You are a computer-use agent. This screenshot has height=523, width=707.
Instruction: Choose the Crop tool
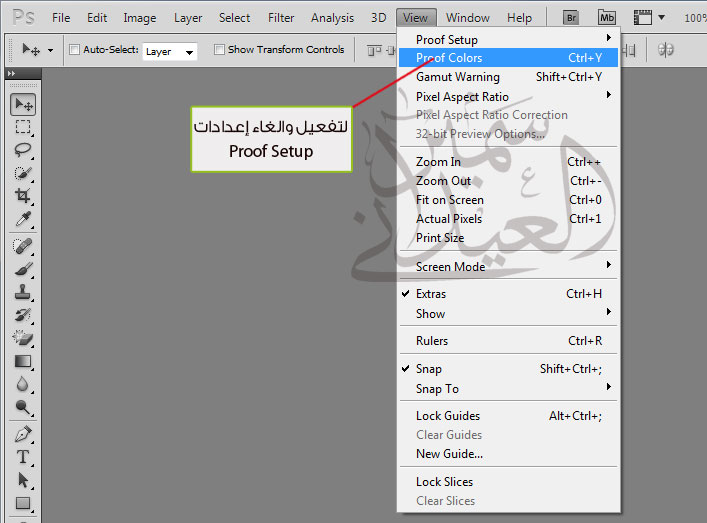point(23,196)
